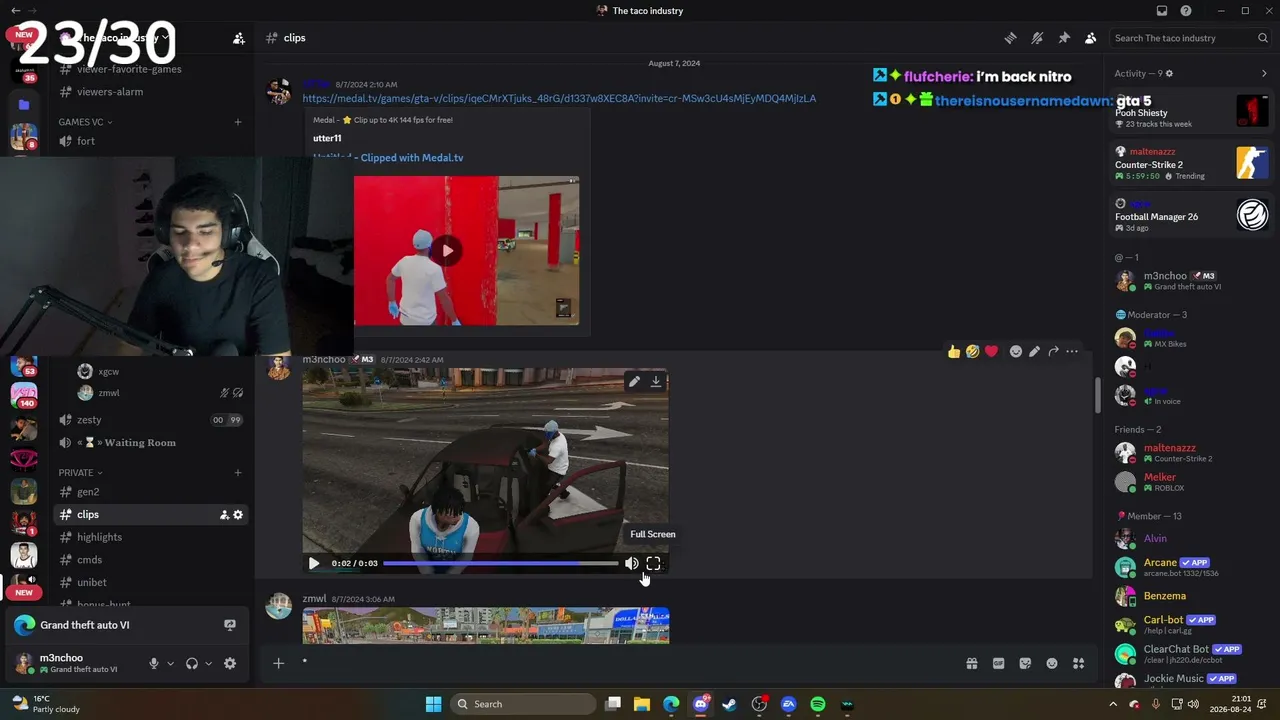Viewport: 1280px width, 720px height.
Task: Play the Medal clip embed video
Action: [447, 251]
